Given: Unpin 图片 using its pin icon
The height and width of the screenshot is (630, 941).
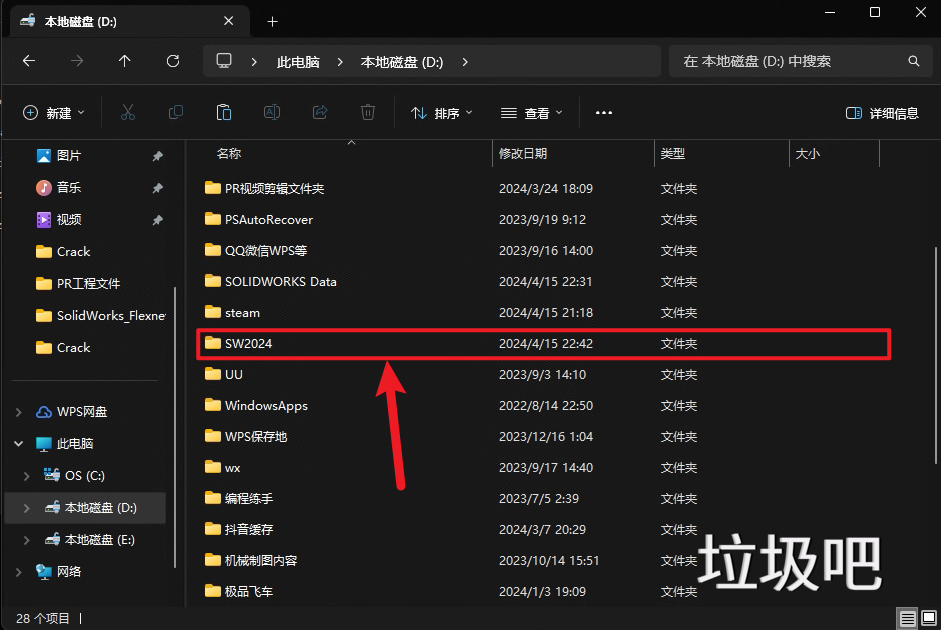Looking at the screenshot, I should (x=157, y=155).
